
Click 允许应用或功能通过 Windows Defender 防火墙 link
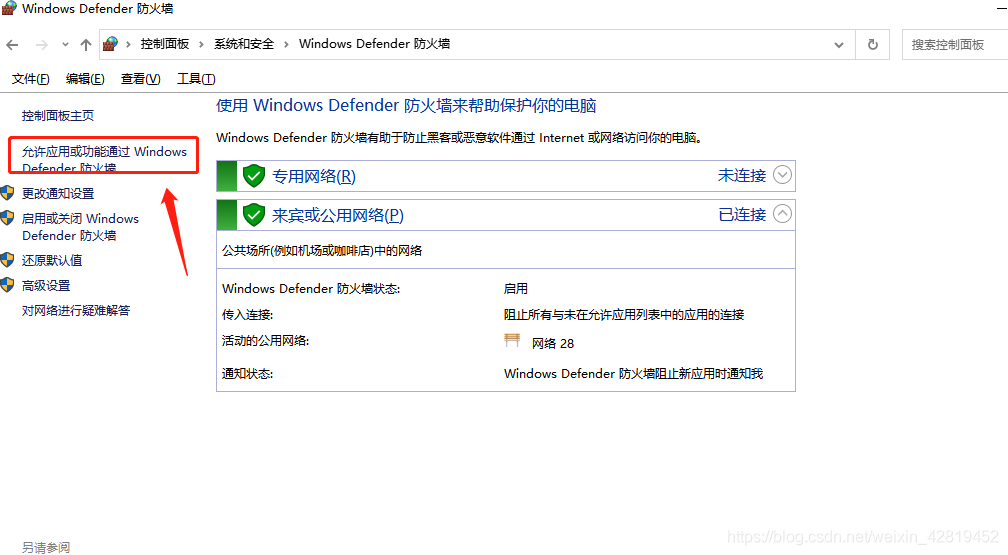coord(104,159)
